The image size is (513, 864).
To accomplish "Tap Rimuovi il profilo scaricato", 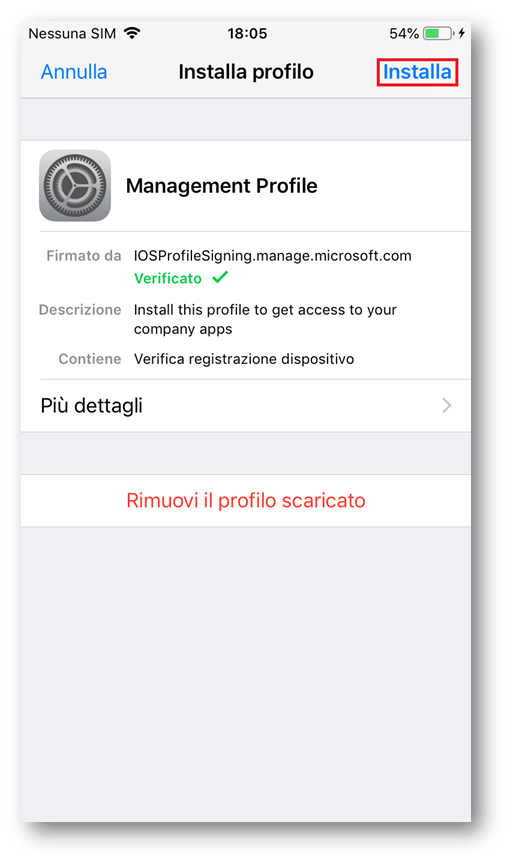I will [246, 500].
